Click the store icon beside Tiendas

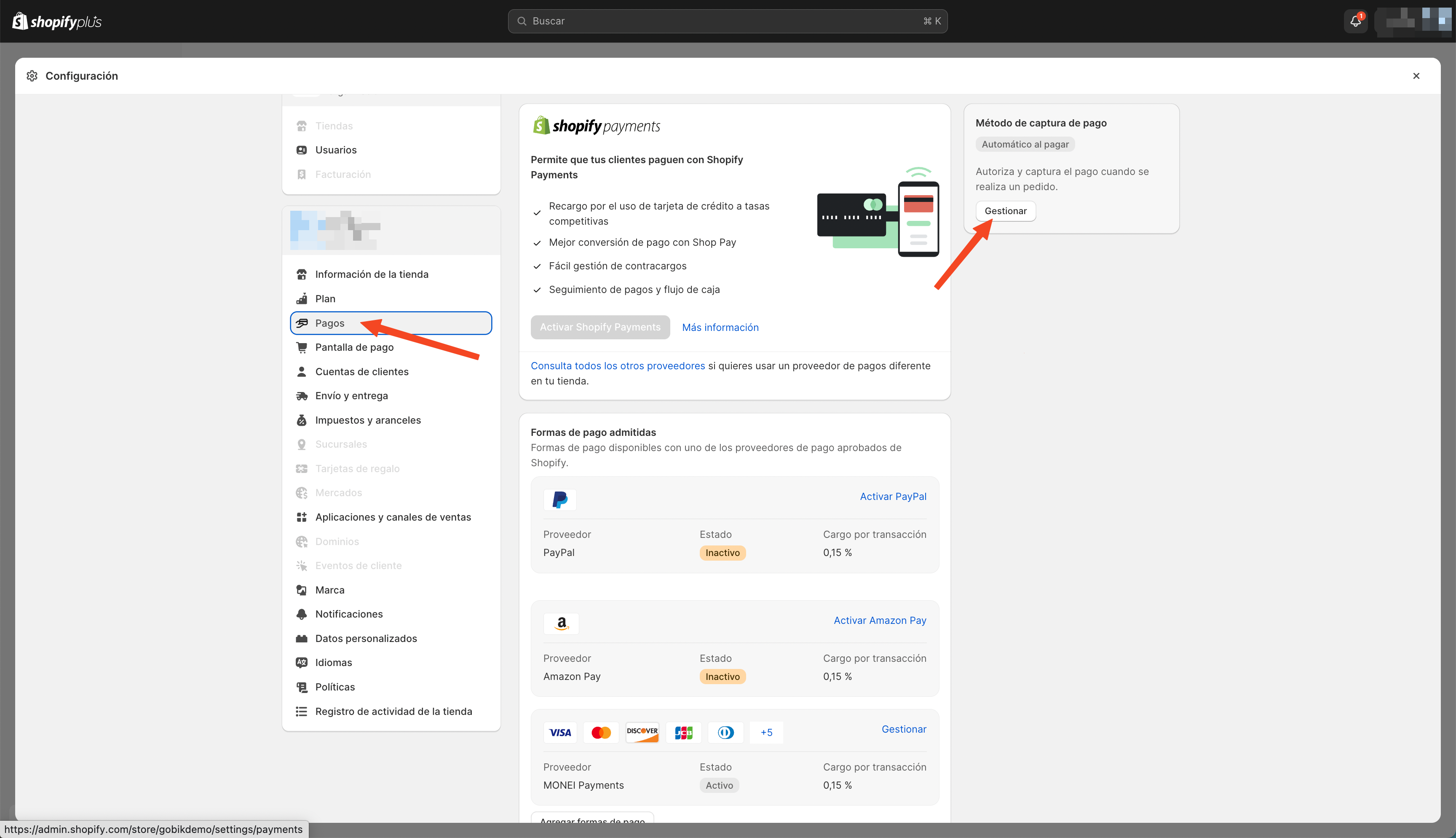(x=301, y=126)
